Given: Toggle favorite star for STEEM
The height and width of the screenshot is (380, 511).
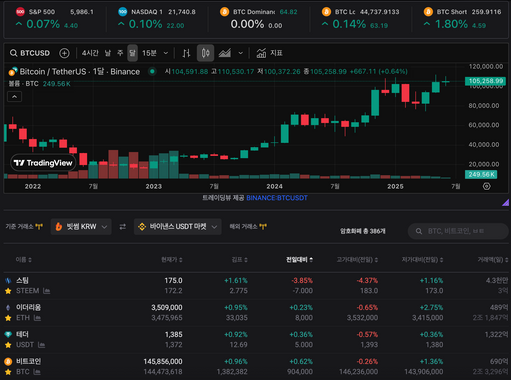Looking at the screenshot, I should [8, 291].
